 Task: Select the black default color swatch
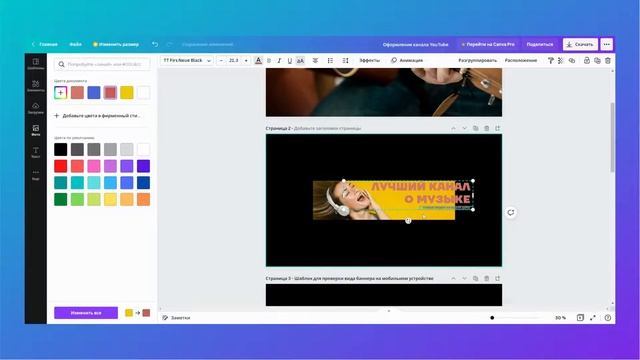click(x=60, y=149)
